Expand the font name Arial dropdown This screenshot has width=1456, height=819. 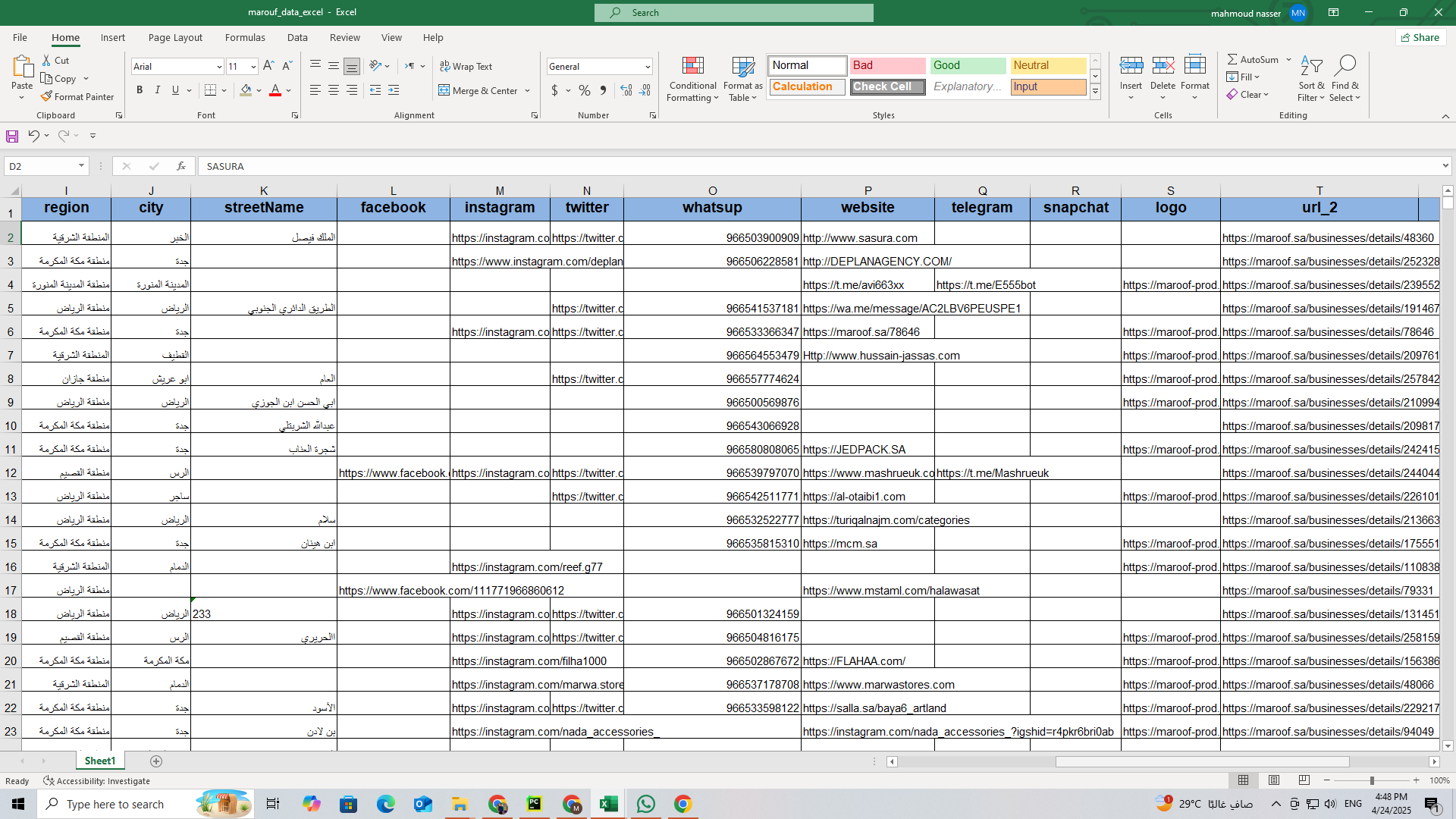pyautogui.click(x=219, y=67)
